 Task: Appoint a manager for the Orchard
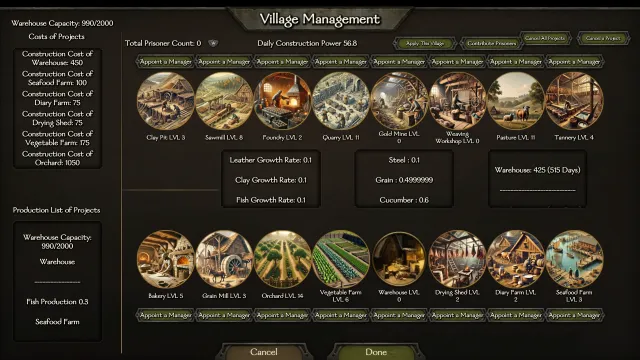pyautogui.click(x=282, y=315)
